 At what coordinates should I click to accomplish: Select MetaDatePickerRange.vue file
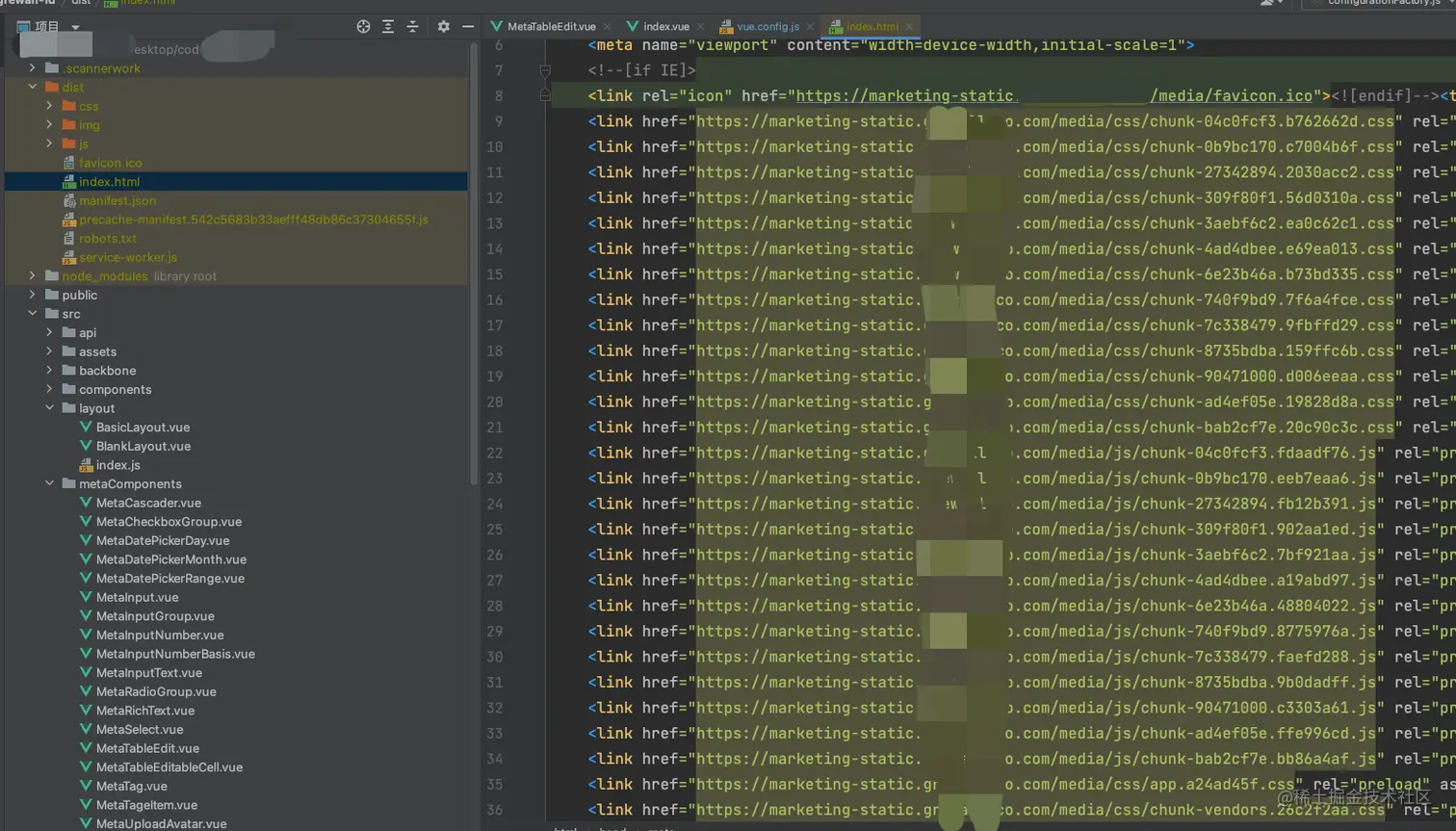170,578
